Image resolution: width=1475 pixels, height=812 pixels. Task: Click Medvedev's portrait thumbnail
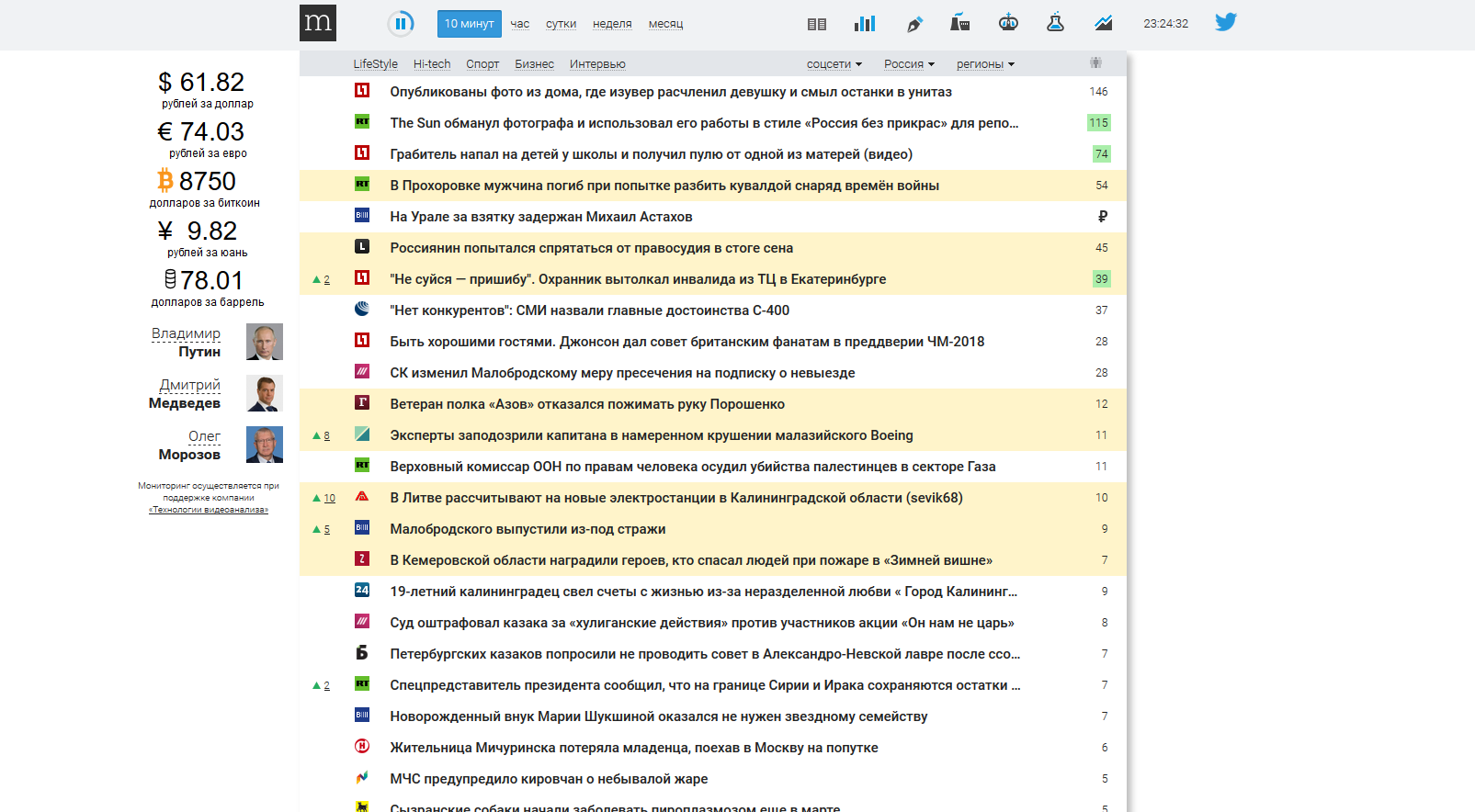click(265, 393)
